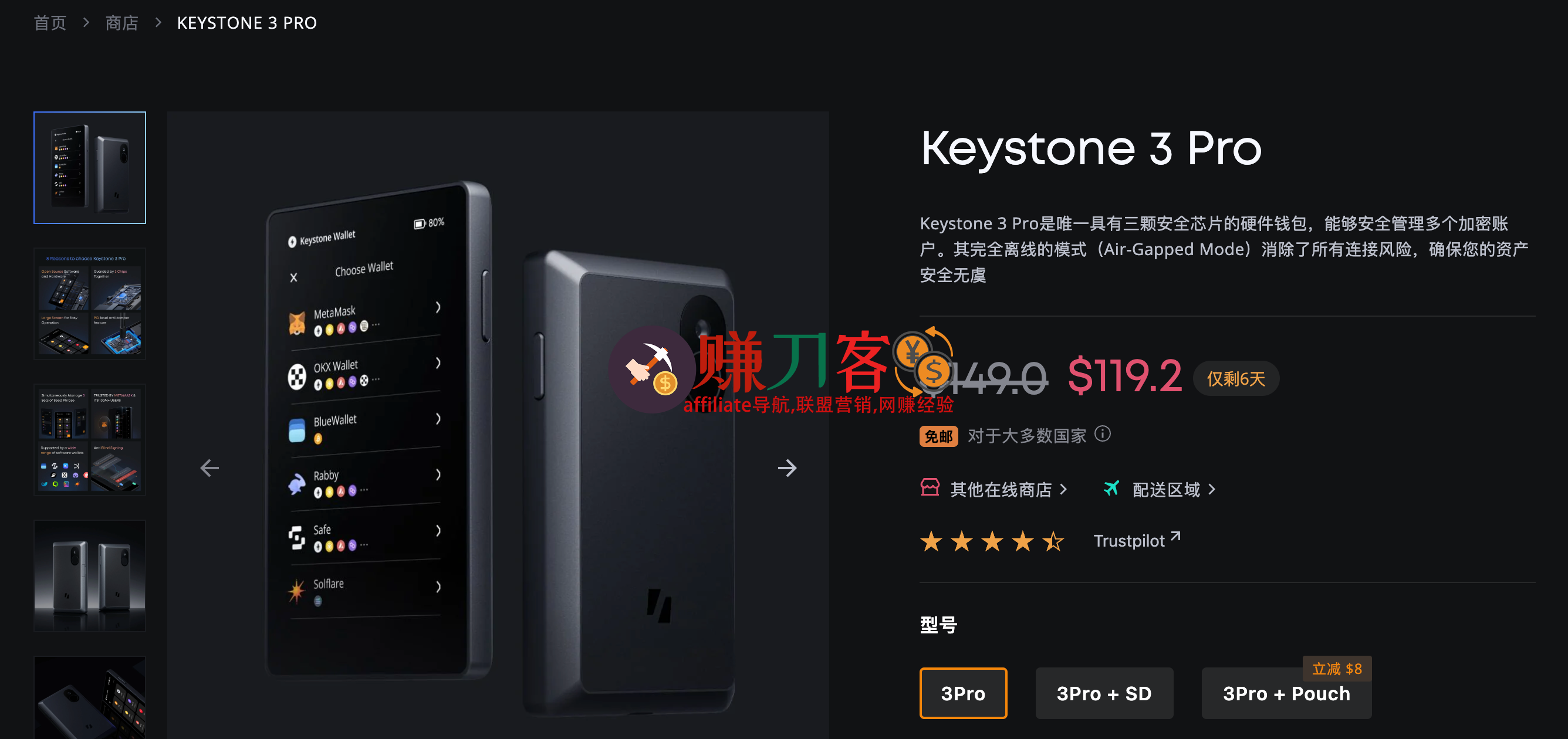
Task: Click the 免邮 free shipping badge
Action: click(938, 436)
